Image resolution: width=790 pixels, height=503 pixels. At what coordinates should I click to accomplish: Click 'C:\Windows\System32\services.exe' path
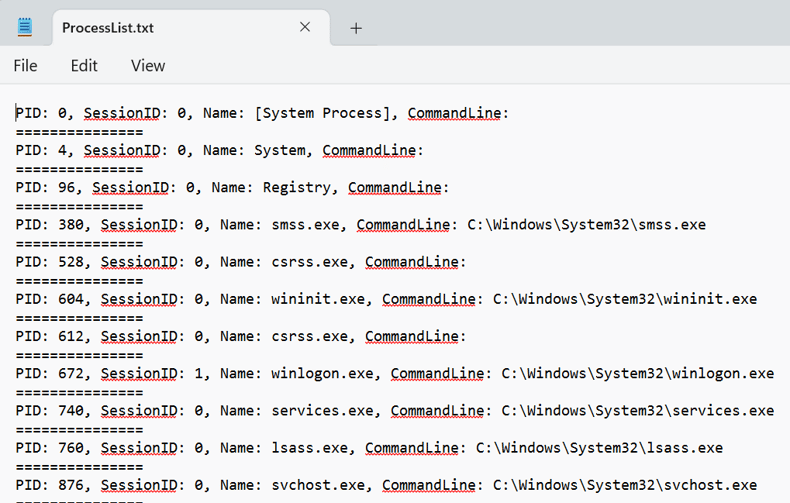638,411
